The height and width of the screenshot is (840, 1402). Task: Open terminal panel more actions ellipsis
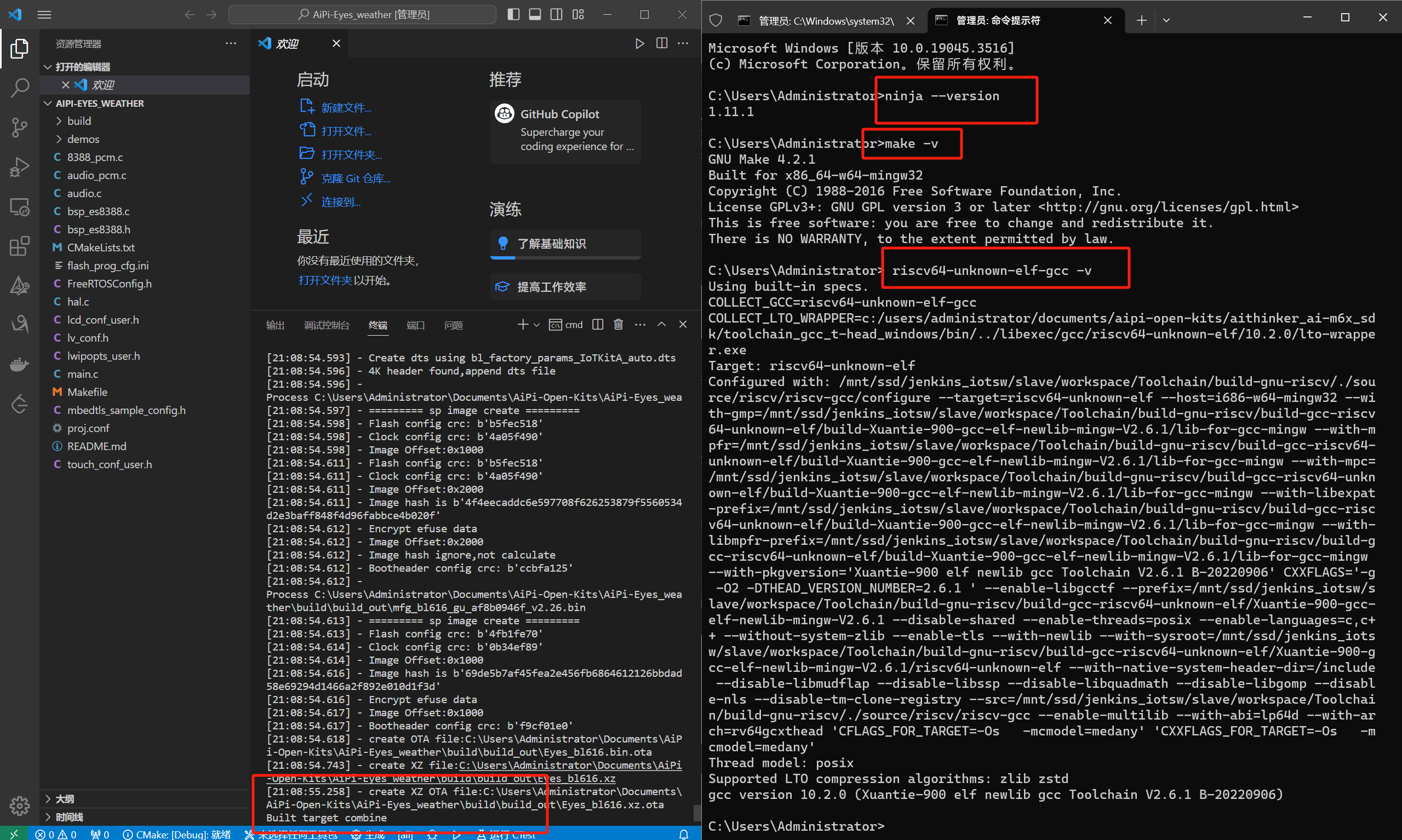pyautogui.click(x=640, y=324)
